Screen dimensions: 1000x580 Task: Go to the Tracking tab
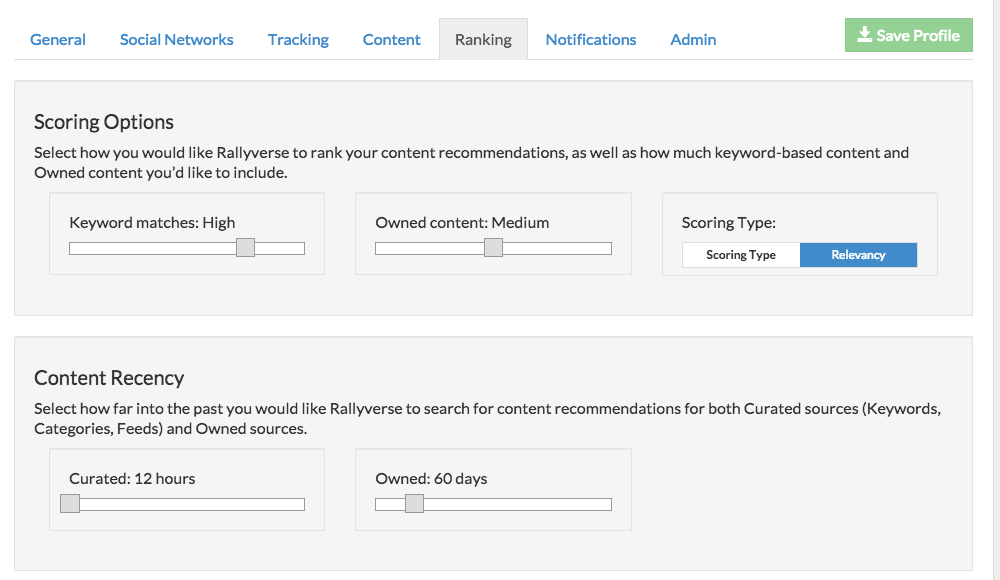click(x=298, y=40)
